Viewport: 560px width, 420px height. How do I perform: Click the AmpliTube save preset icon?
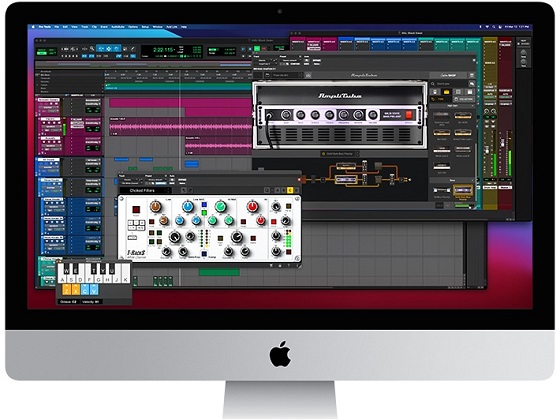[308, 75]
